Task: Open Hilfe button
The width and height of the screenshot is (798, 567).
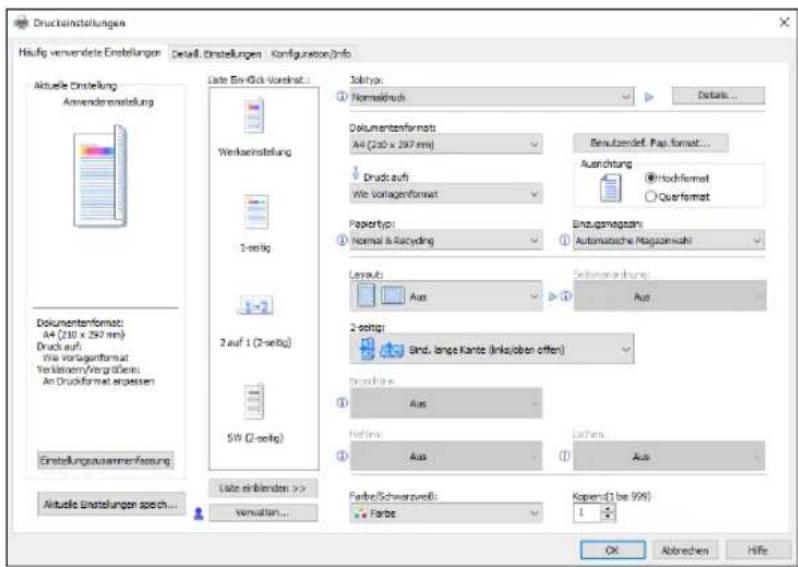Action: point(757,550)
